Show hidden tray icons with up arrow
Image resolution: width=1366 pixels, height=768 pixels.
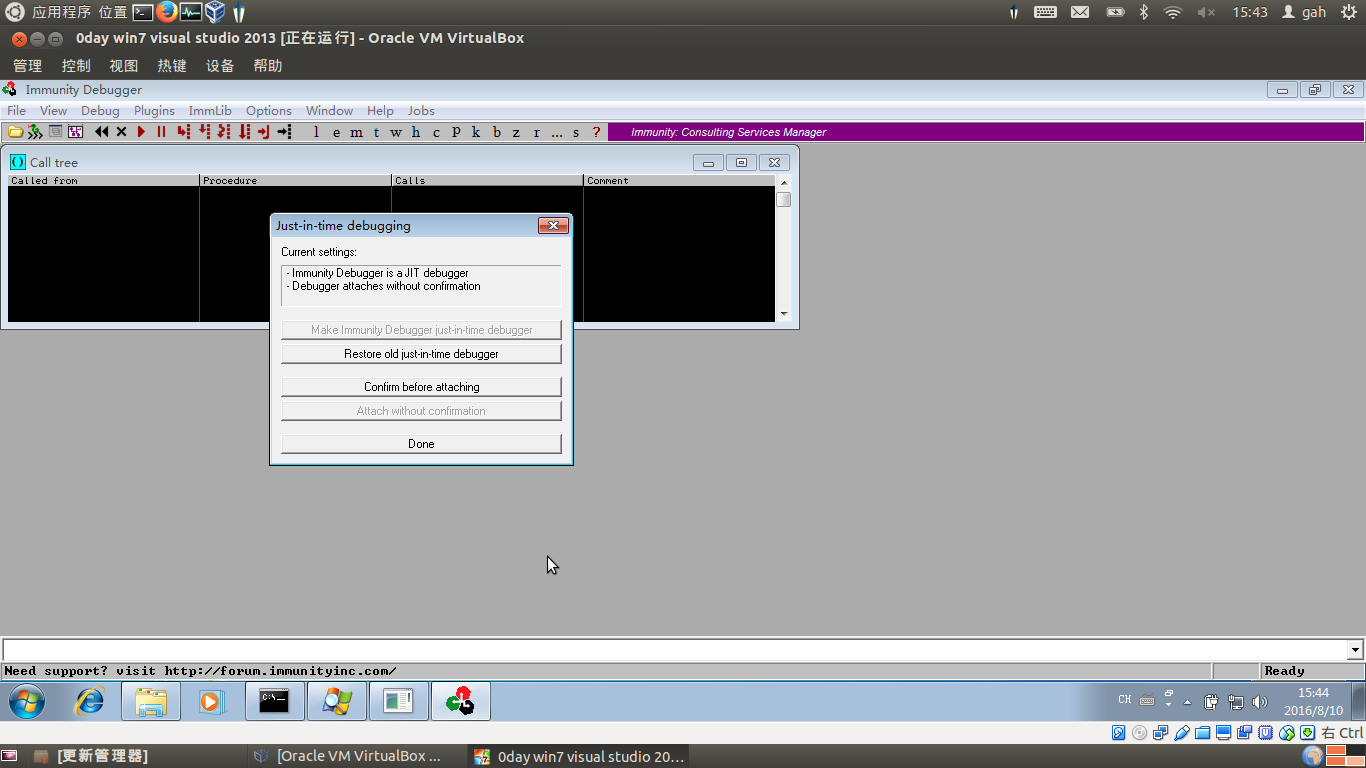tap(1187, 701)
